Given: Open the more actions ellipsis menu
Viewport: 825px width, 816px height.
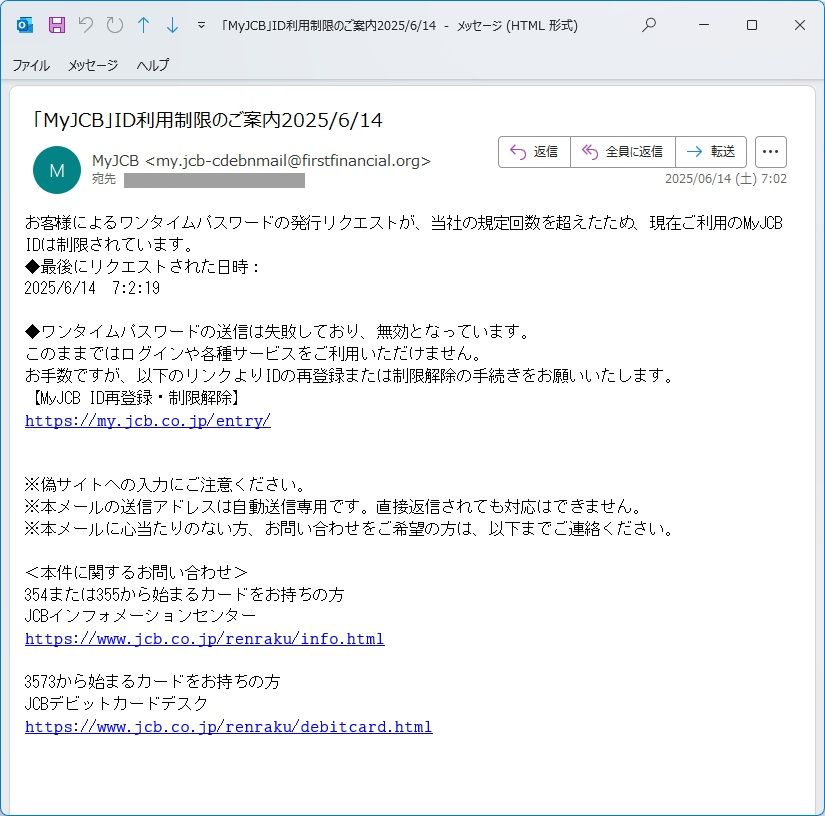Looking at the screenshot, I should click(x=770, y=152).
